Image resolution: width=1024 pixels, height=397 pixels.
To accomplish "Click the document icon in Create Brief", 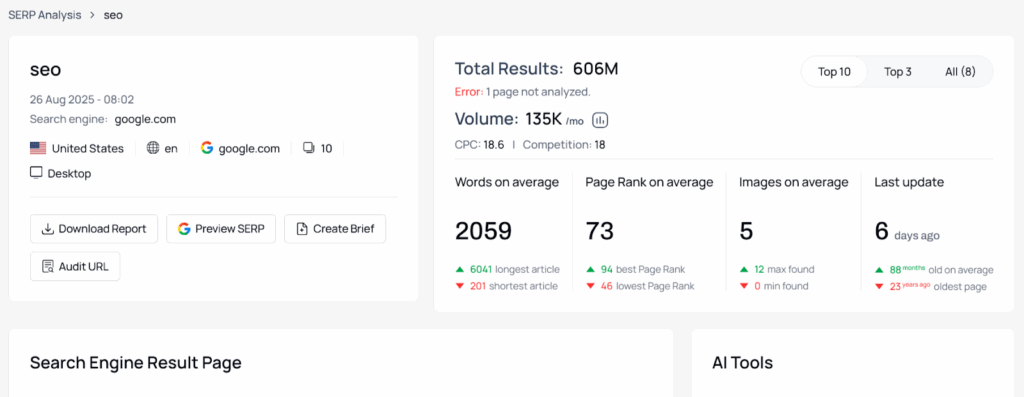I will click(302, 229).
